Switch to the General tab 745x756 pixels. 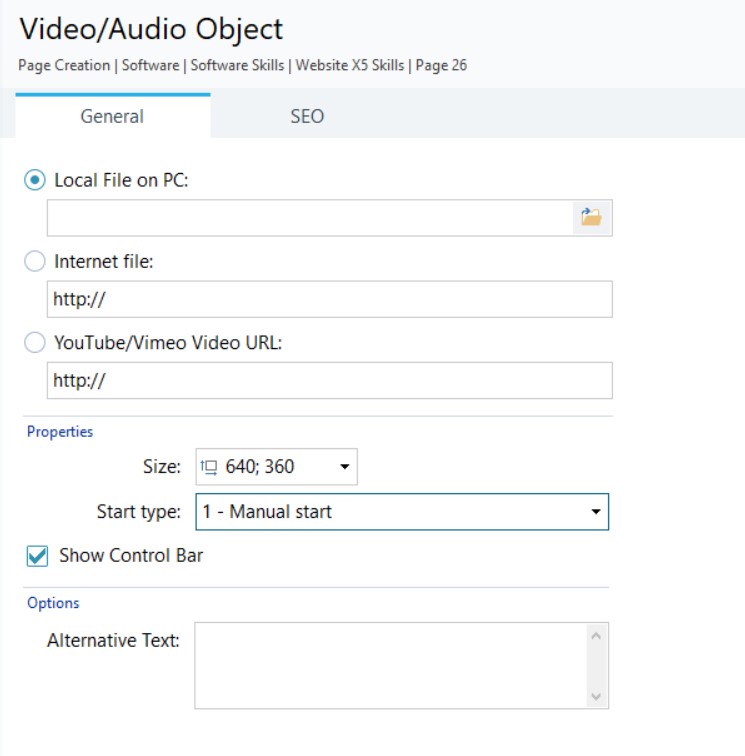112,116
